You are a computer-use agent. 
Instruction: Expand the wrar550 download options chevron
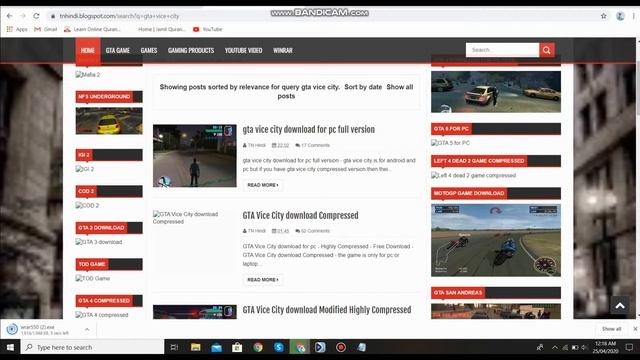tap(87, 329)
